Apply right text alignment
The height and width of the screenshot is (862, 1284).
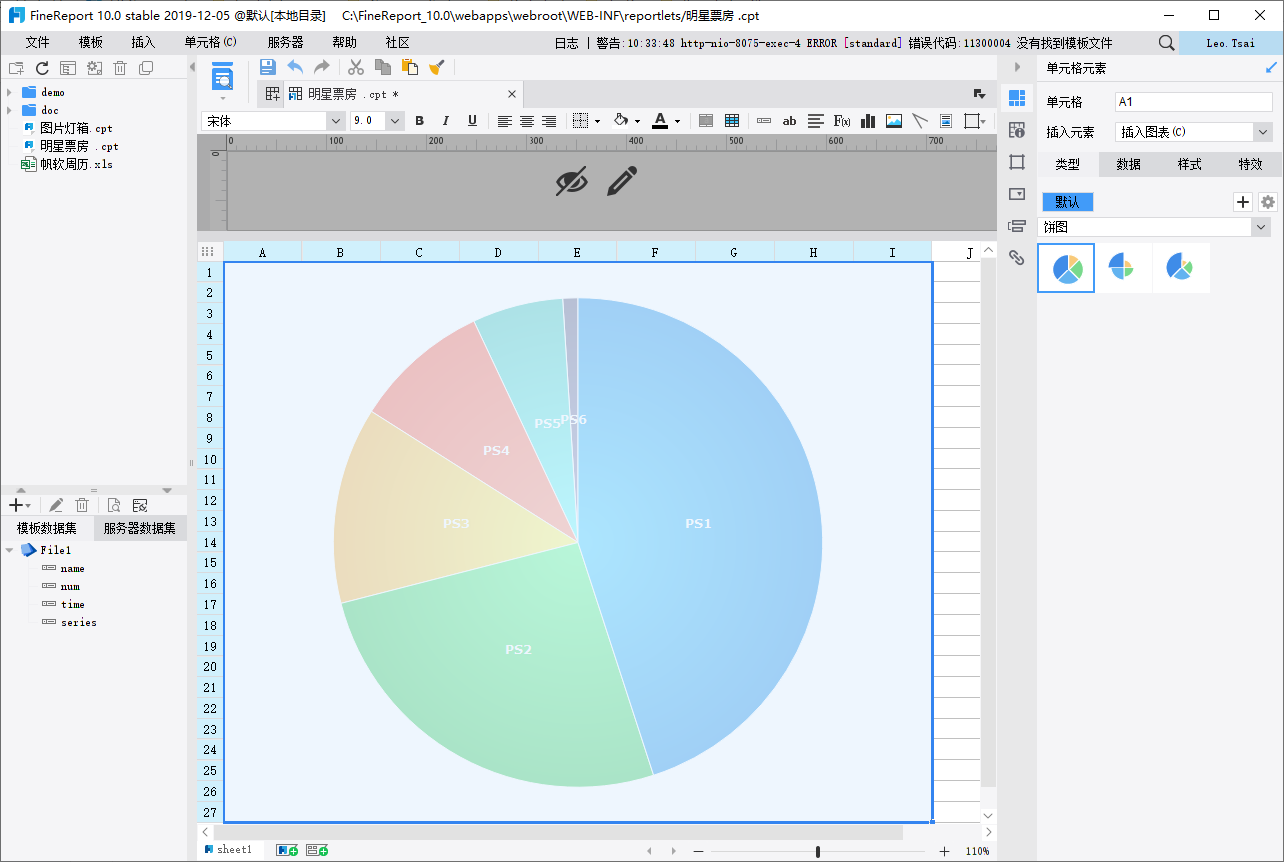coord(549,121)
